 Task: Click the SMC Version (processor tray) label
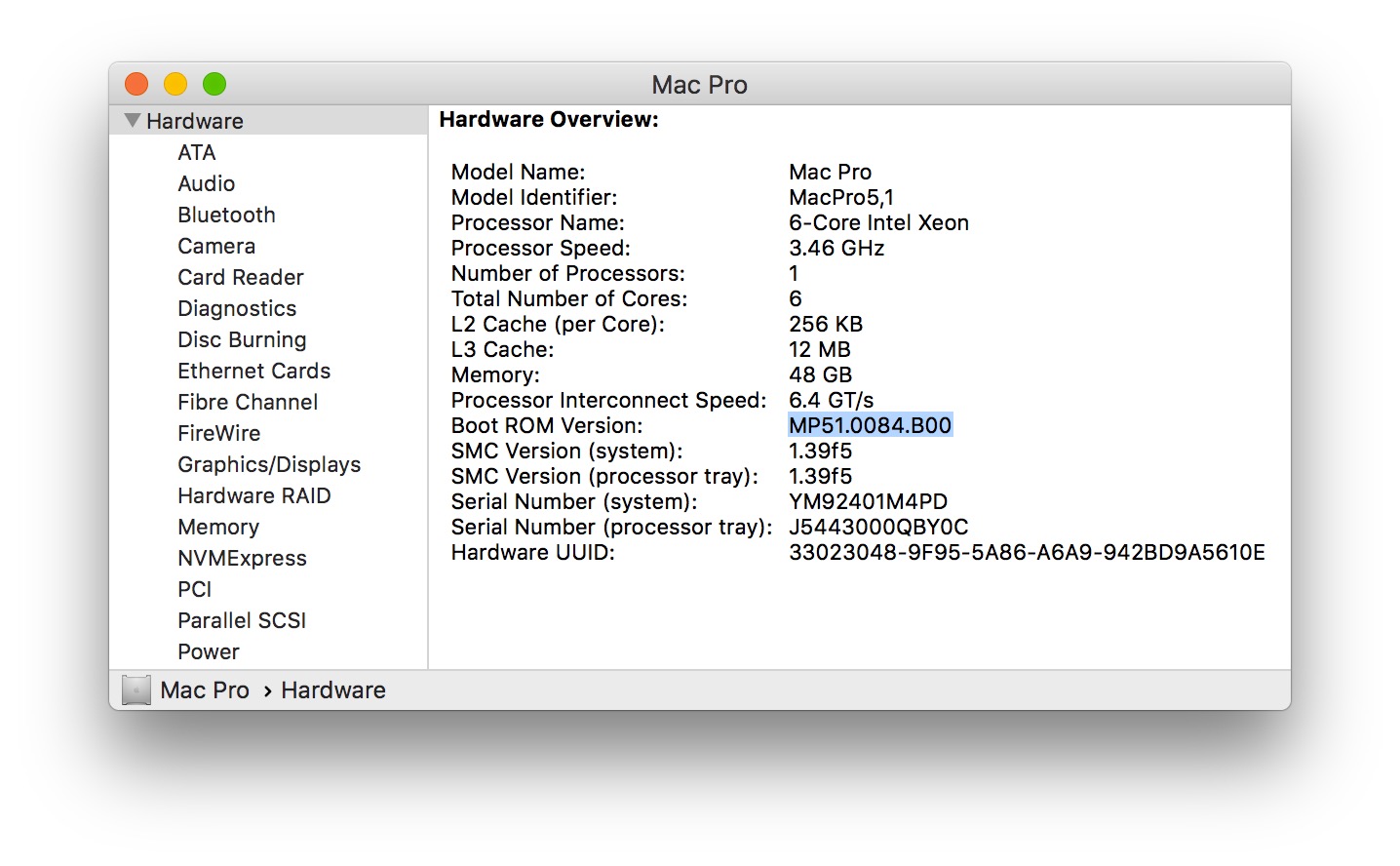(604, 476)
